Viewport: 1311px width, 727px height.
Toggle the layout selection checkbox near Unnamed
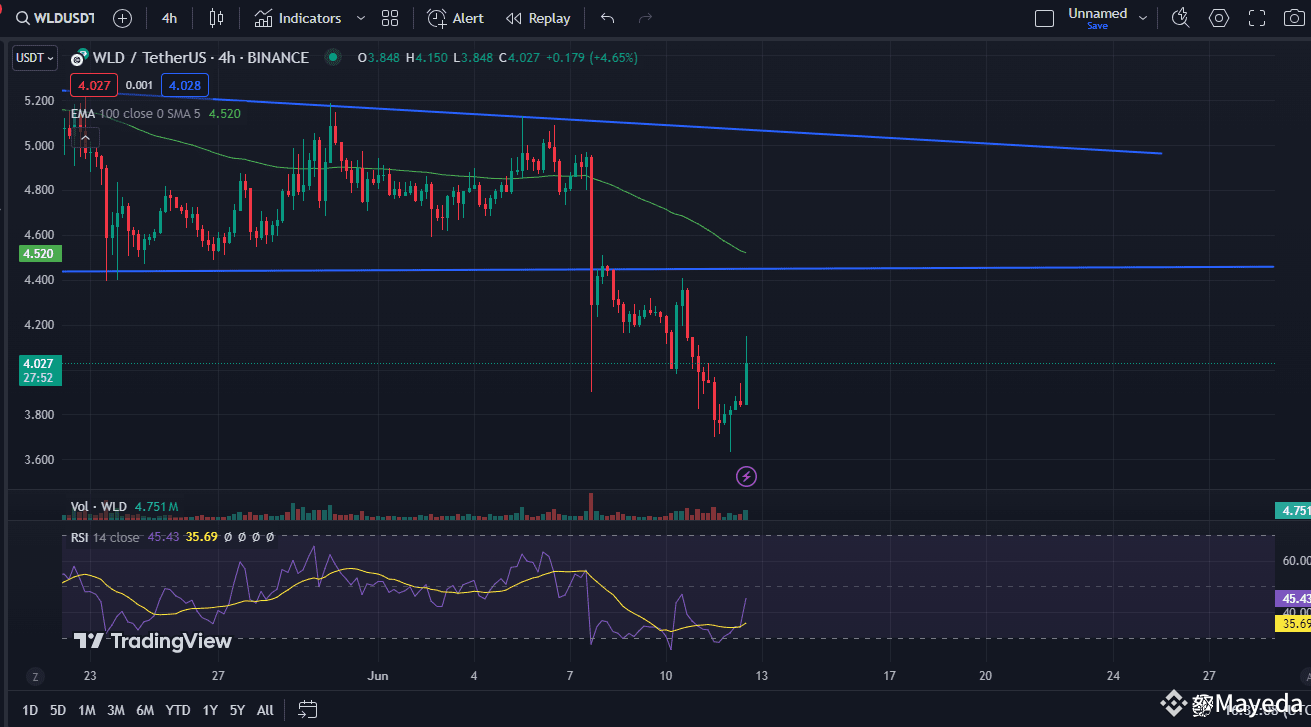coord(1044,17)
